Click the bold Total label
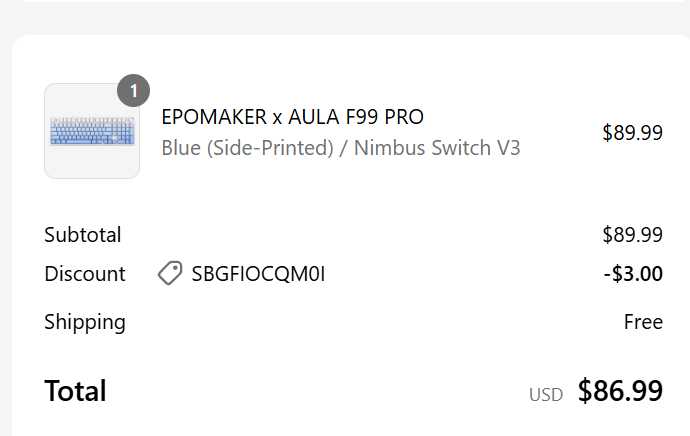The height and width of the screenshot is (436, 690). click(x=75, y=390)
